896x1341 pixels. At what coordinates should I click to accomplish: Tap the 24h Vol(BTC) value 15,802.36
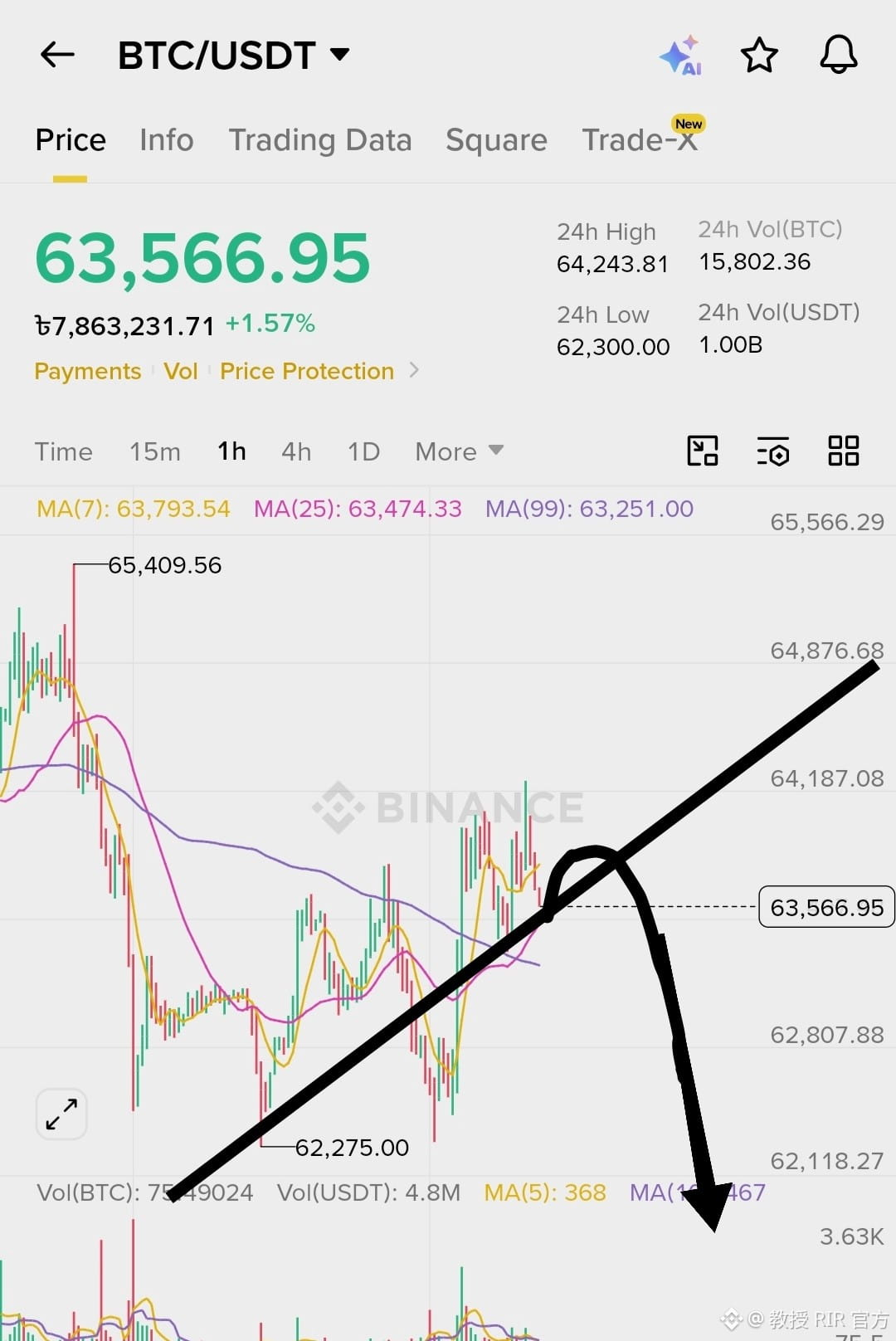(755, 261)
